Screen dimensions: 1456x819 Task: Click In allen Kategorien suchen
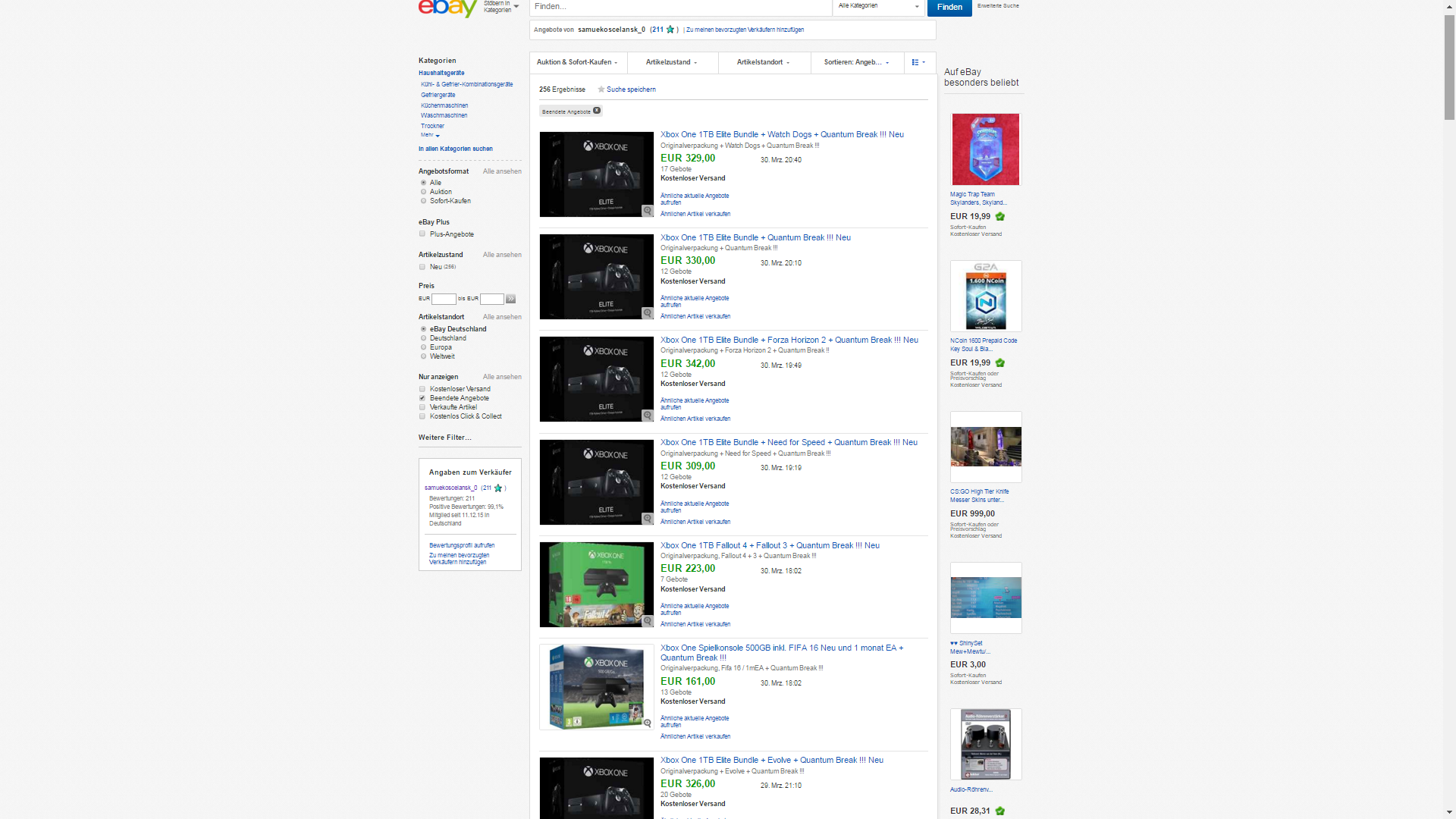pyautogui.click(x=456, y=149)
